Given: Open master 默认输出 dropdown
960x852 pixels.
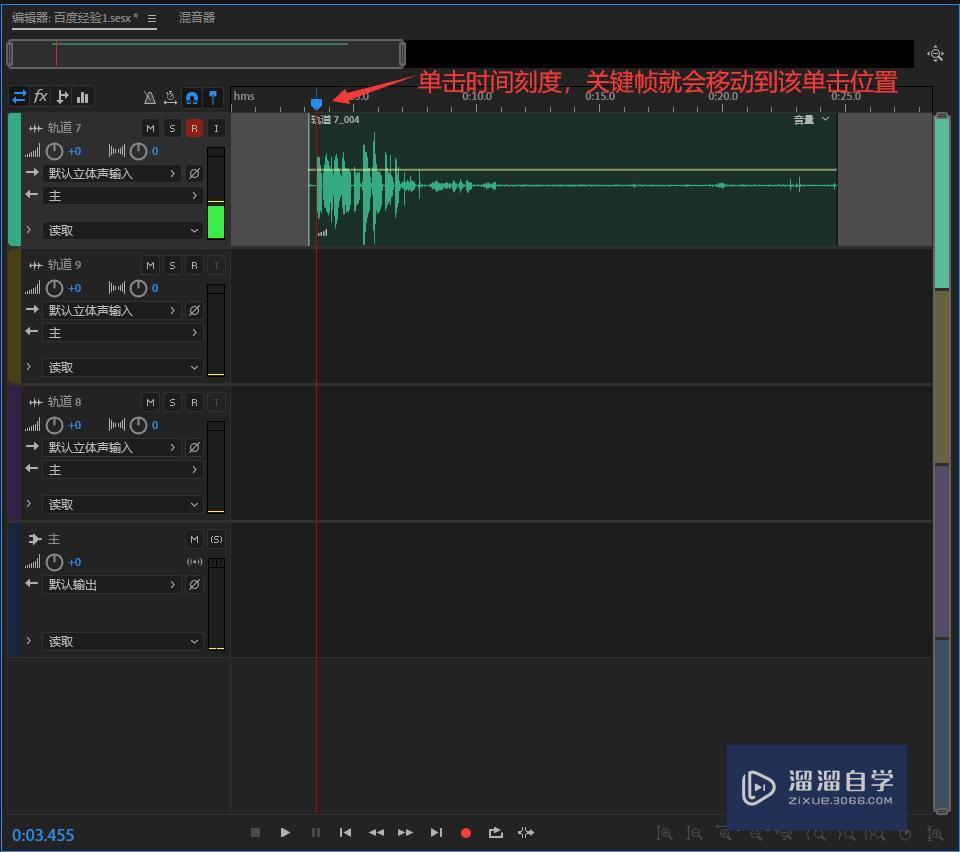Looking at the screenshot, I should [112, 585].
